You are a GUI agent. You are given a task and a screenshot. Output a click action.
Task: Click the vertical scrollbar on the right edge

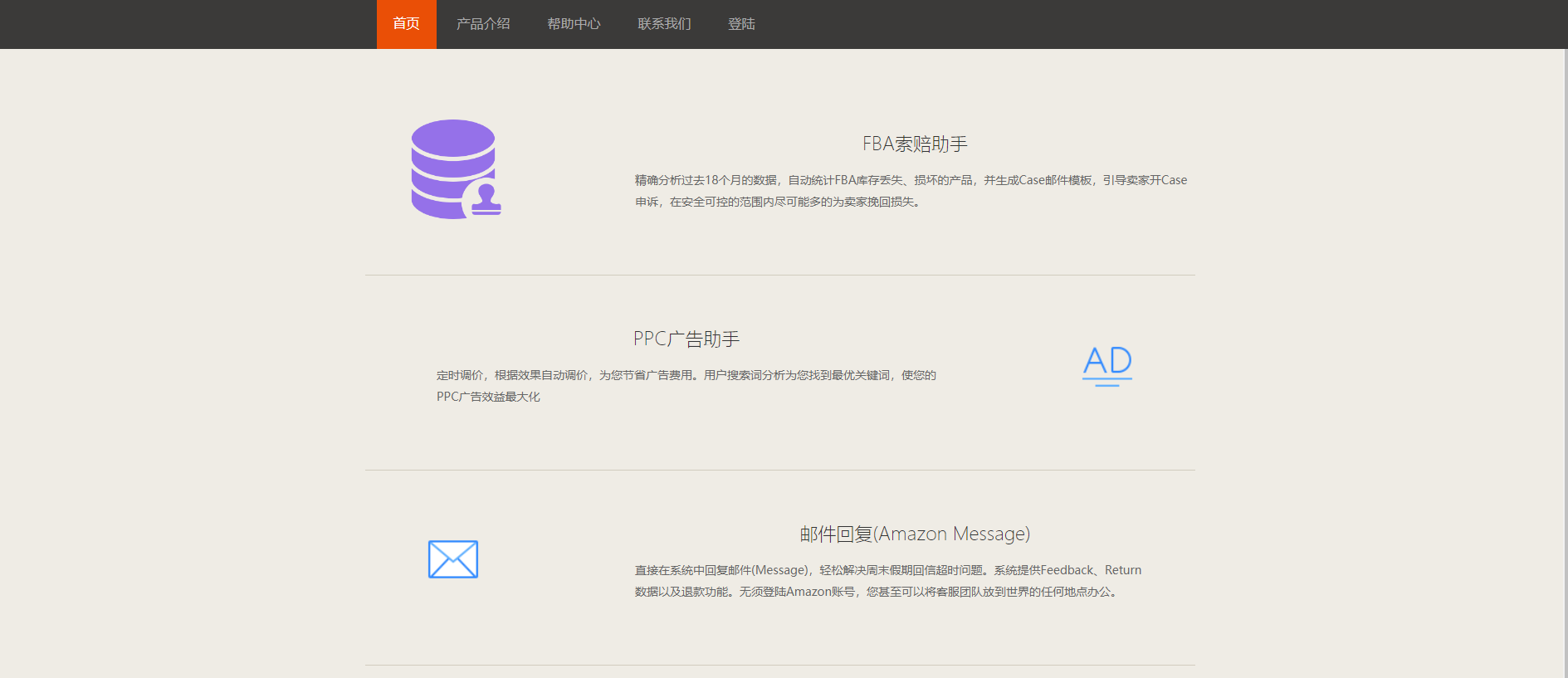1565,332
